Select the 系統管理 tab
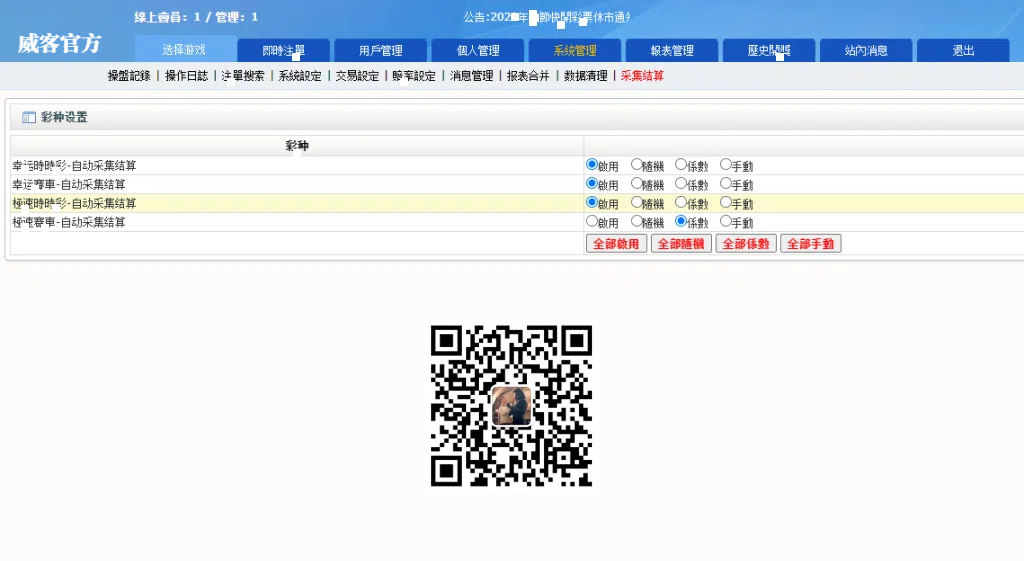 click(x=575, y=50)
